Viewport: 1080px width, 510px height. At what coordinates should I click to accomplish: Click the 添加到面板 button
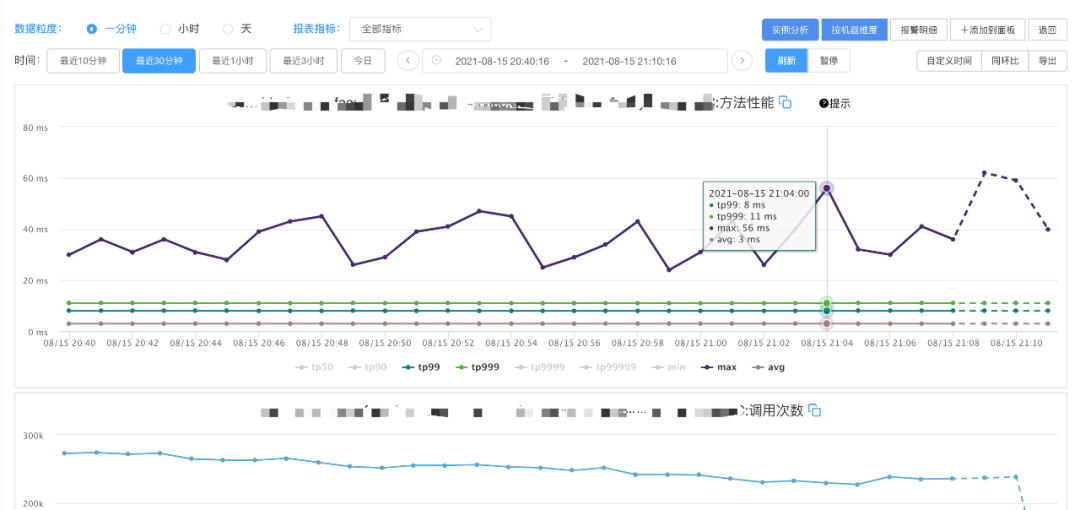coord(987,30)
